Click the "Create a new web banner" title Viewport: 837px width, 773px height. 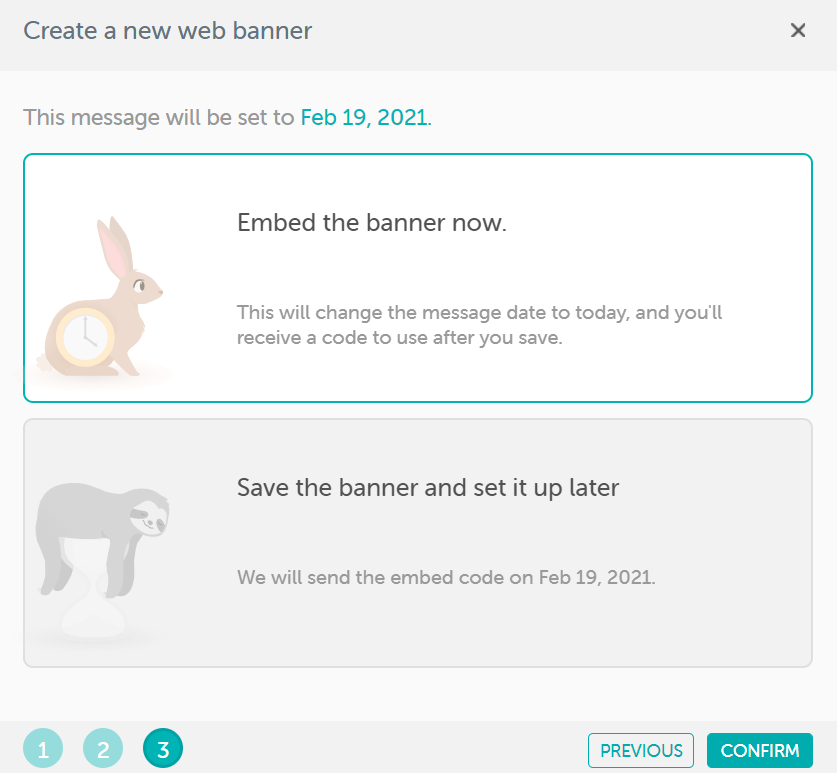tap(168, 31)
